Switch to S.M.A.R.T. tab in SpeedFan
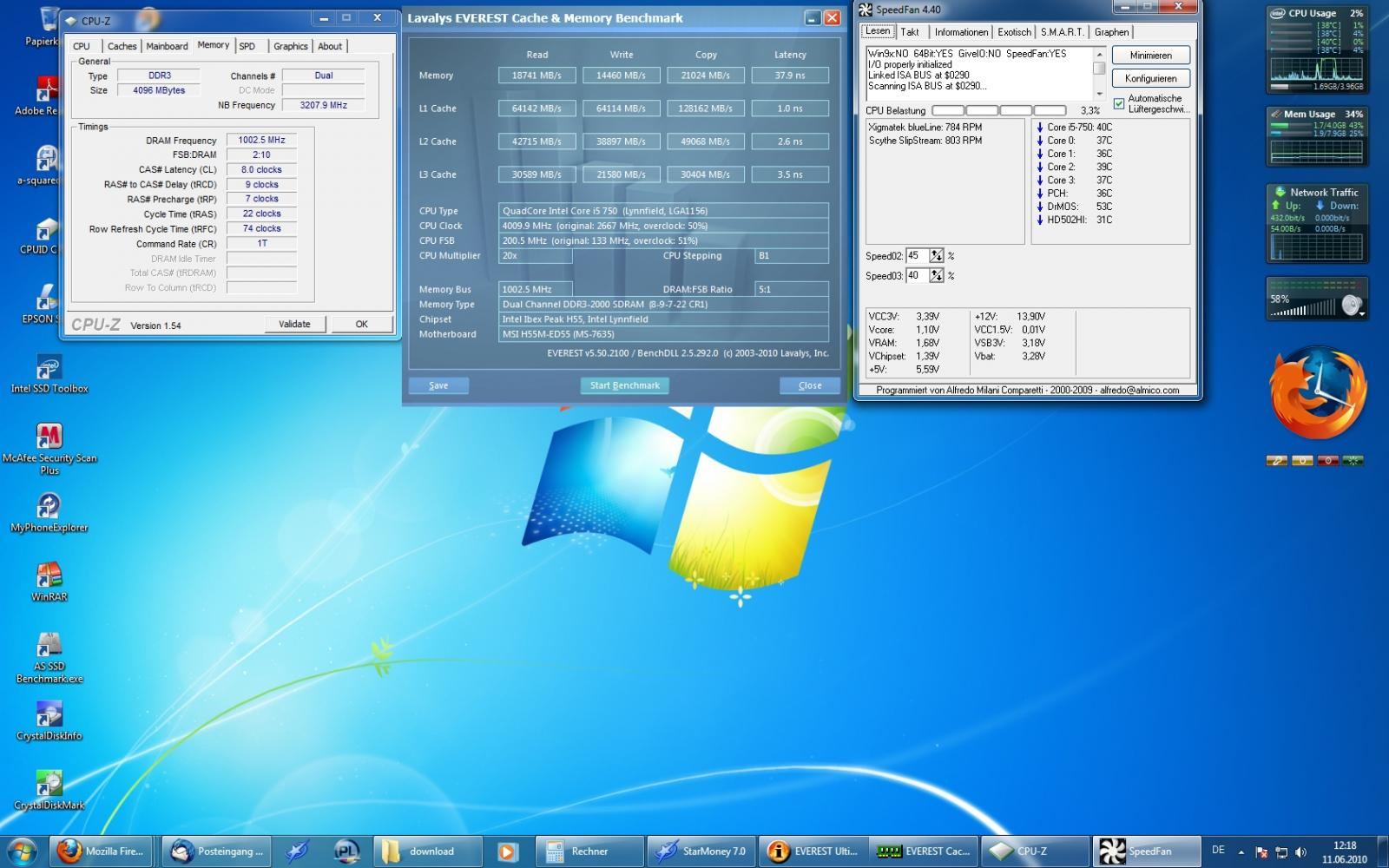This screenshot has width=1389, height=868. (1063, 32)
